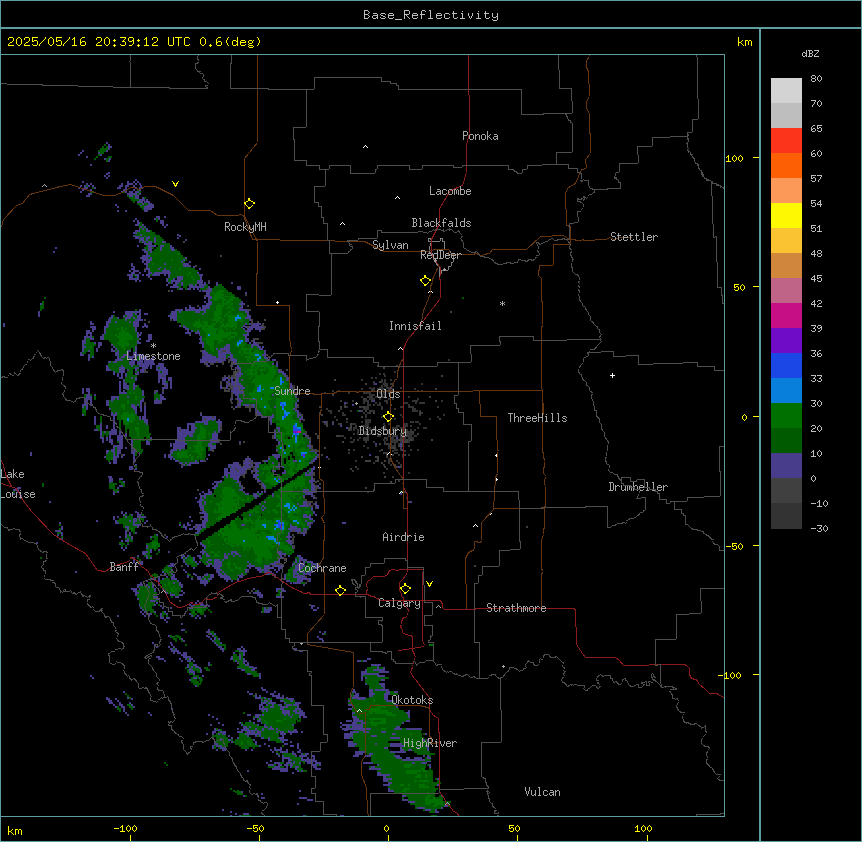Click the magenta 39–42 dBZ legend swatch
The height and width of the screenshot is (842, 862).
[x=786, y=315]
